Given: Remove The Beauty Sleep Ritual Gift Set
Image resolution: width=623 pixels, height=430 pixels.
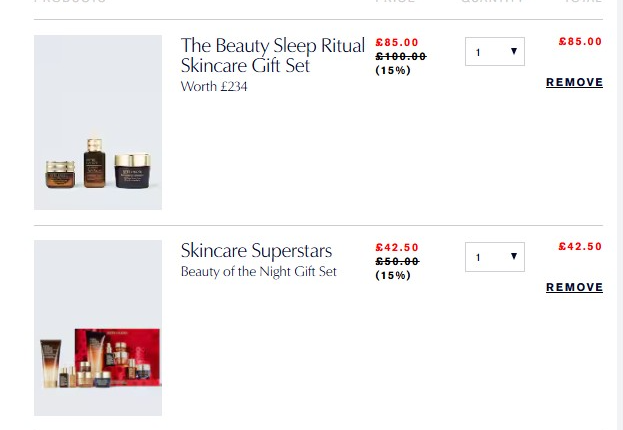Looking at the screenshot, I should [574, 82].
